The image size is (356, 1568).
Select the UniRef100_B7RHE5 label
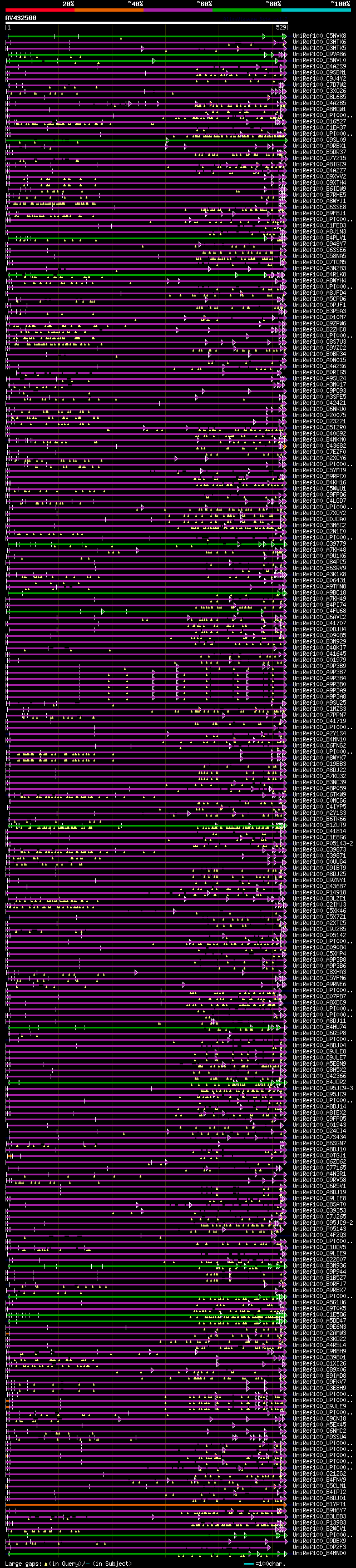[319, 195]
